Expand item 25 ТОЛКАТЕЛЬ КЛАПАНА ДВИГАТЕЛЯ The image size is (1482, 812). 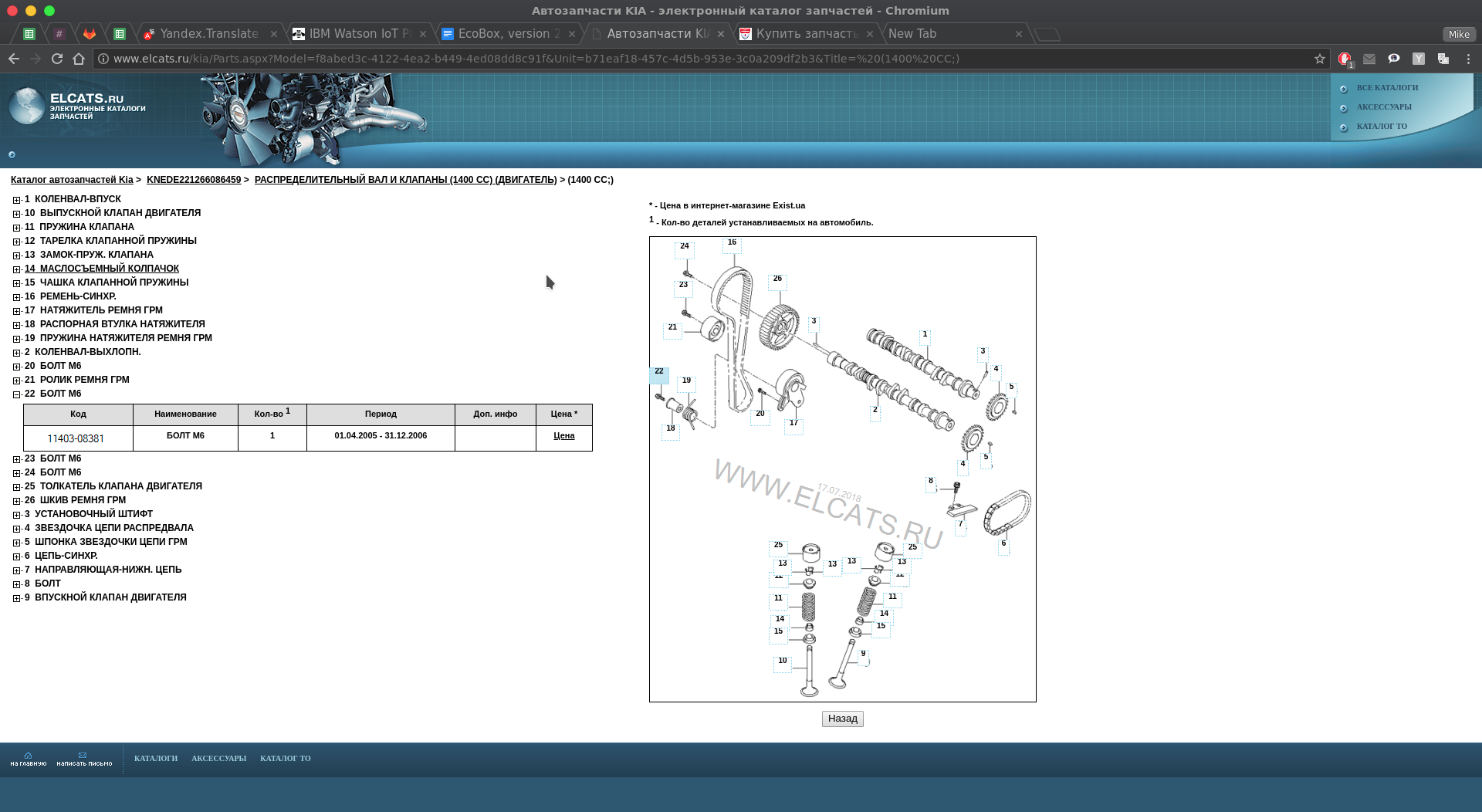(16, 487)
